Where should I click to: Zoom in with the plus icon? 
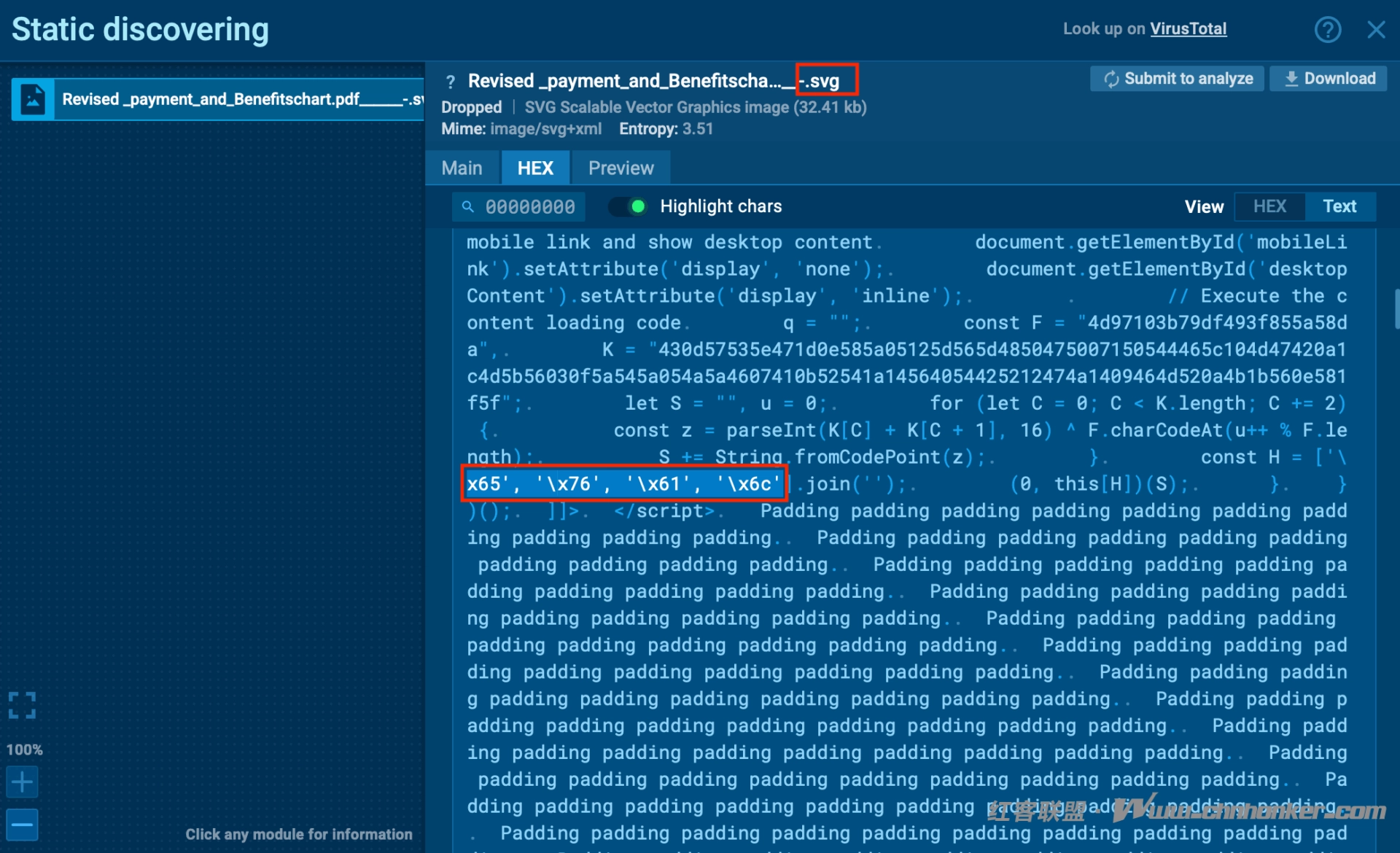[x=22, y=782]
